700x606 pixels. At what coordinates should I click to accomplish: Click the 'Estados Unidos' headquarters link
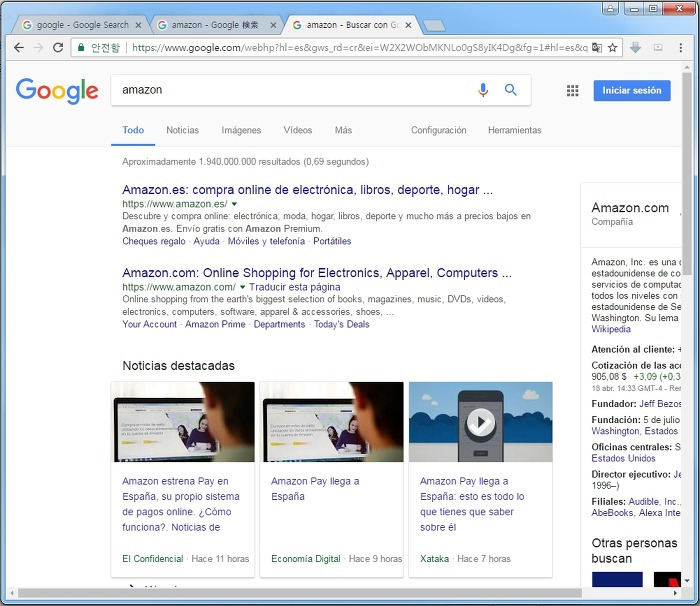click(623, 458)
